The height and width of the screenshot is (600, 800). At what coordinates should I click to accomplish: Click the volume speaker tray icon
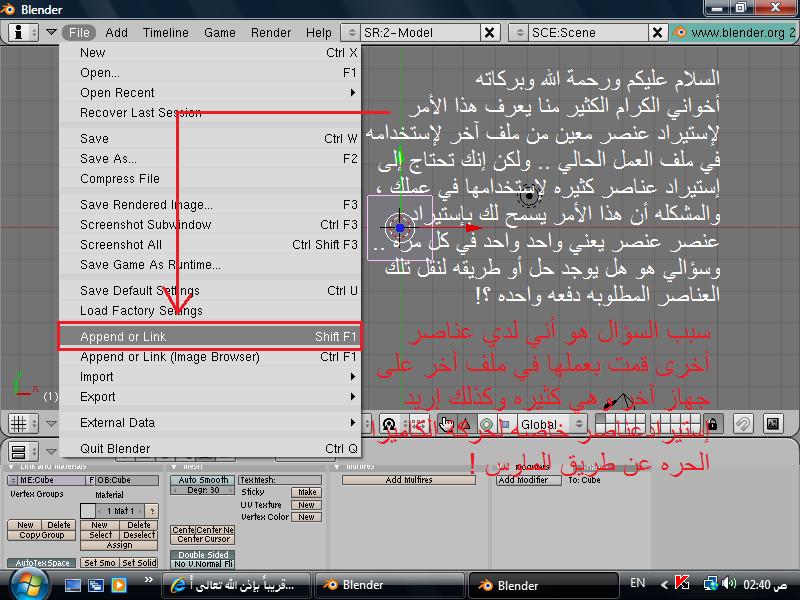(730, 583)
